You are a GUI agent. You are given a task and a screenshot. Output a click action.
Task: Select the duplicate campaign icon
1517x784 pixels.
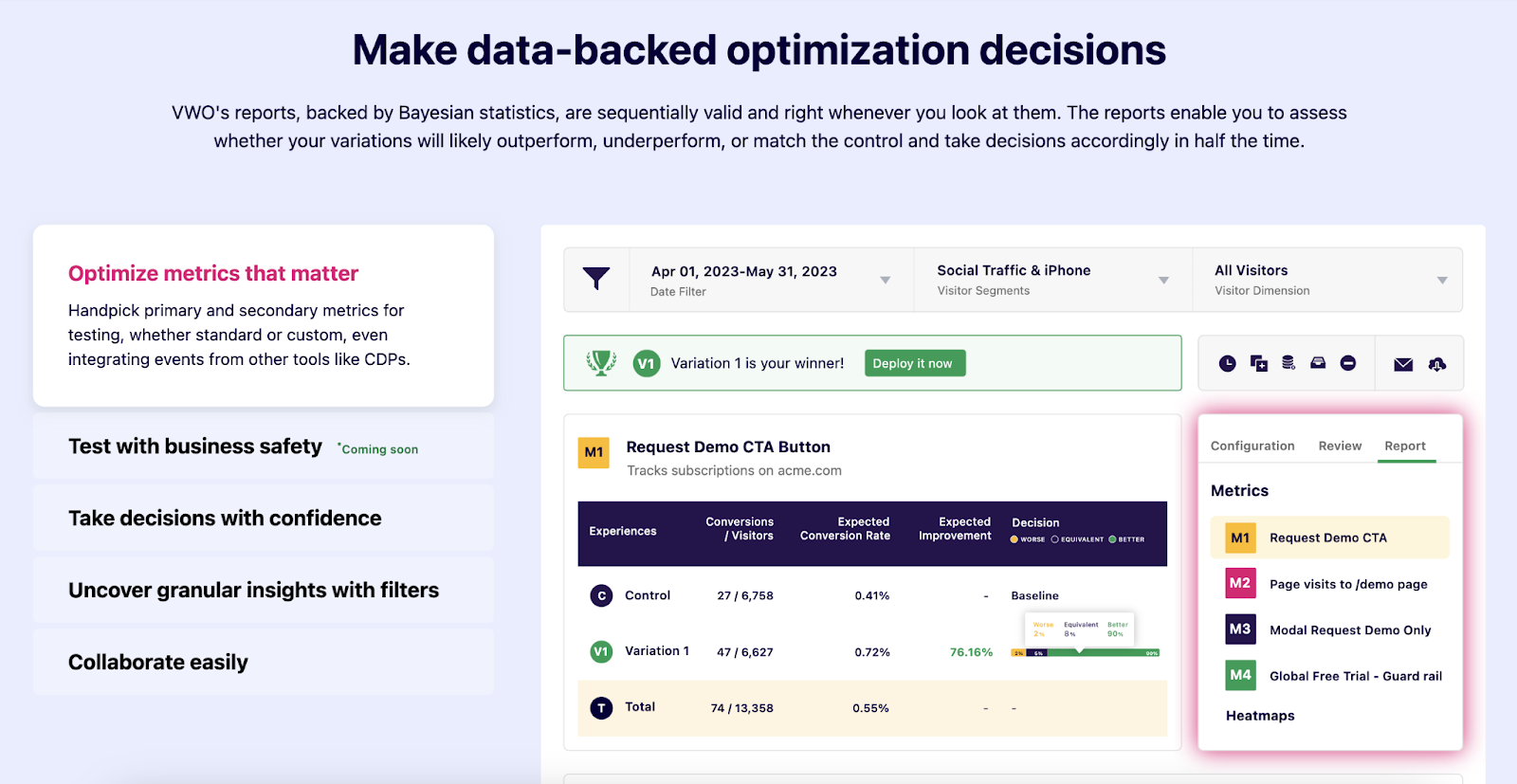click(x=1258, y=363)
